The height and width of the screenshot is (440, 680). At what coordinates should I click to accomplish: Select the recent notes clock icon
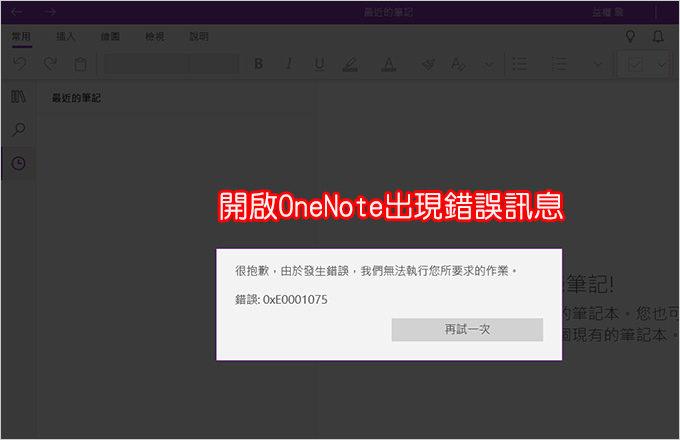[18, 163]
